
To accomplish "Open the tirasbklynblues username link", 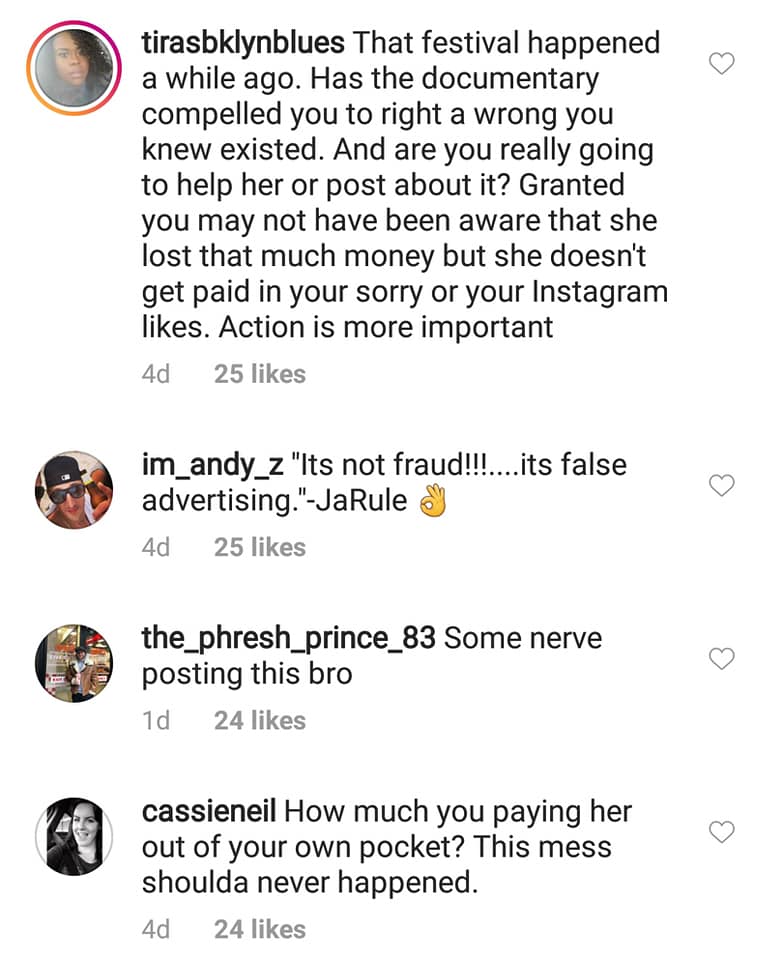I will click(x=244, y=44).
